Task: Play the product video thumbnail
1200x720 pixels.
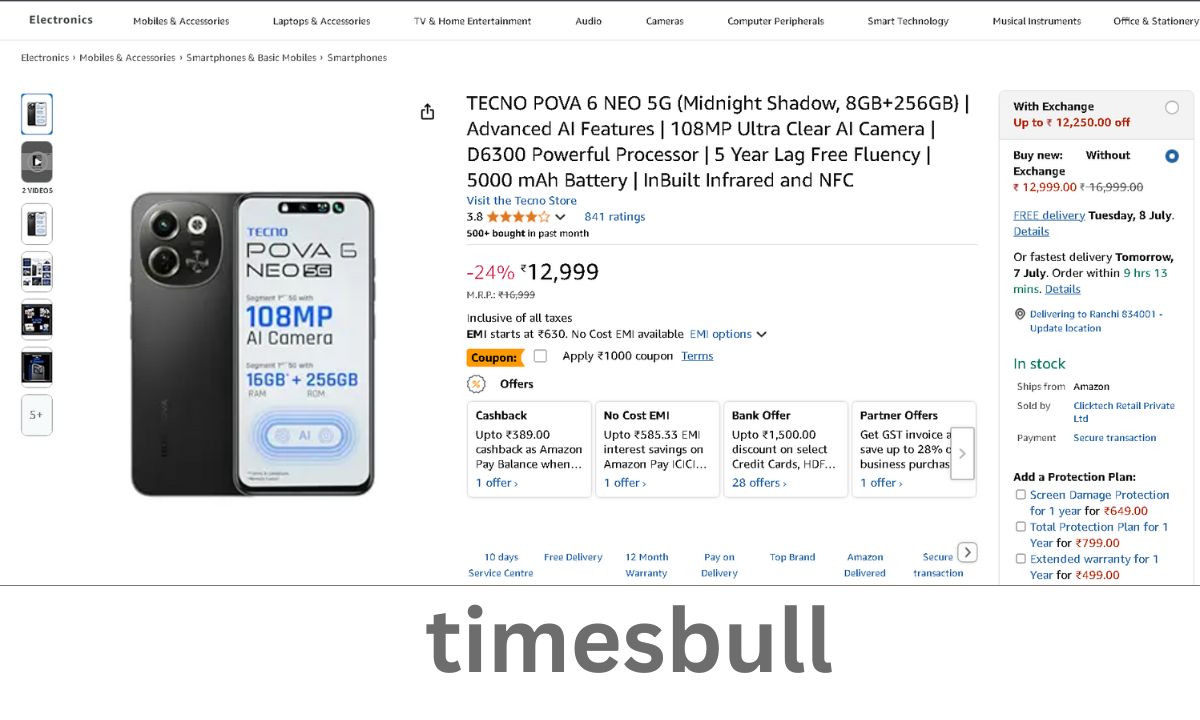Action: click(37, 161)
